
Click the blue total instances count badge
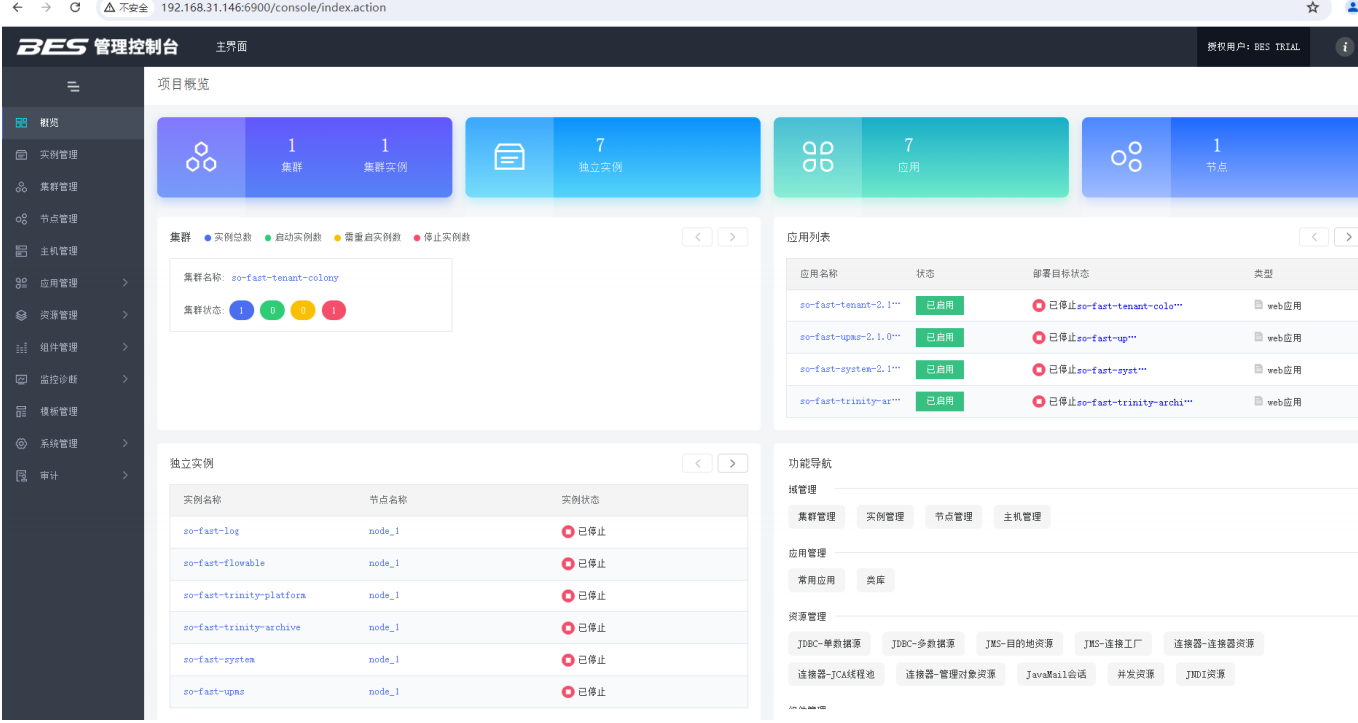[241, 311]
